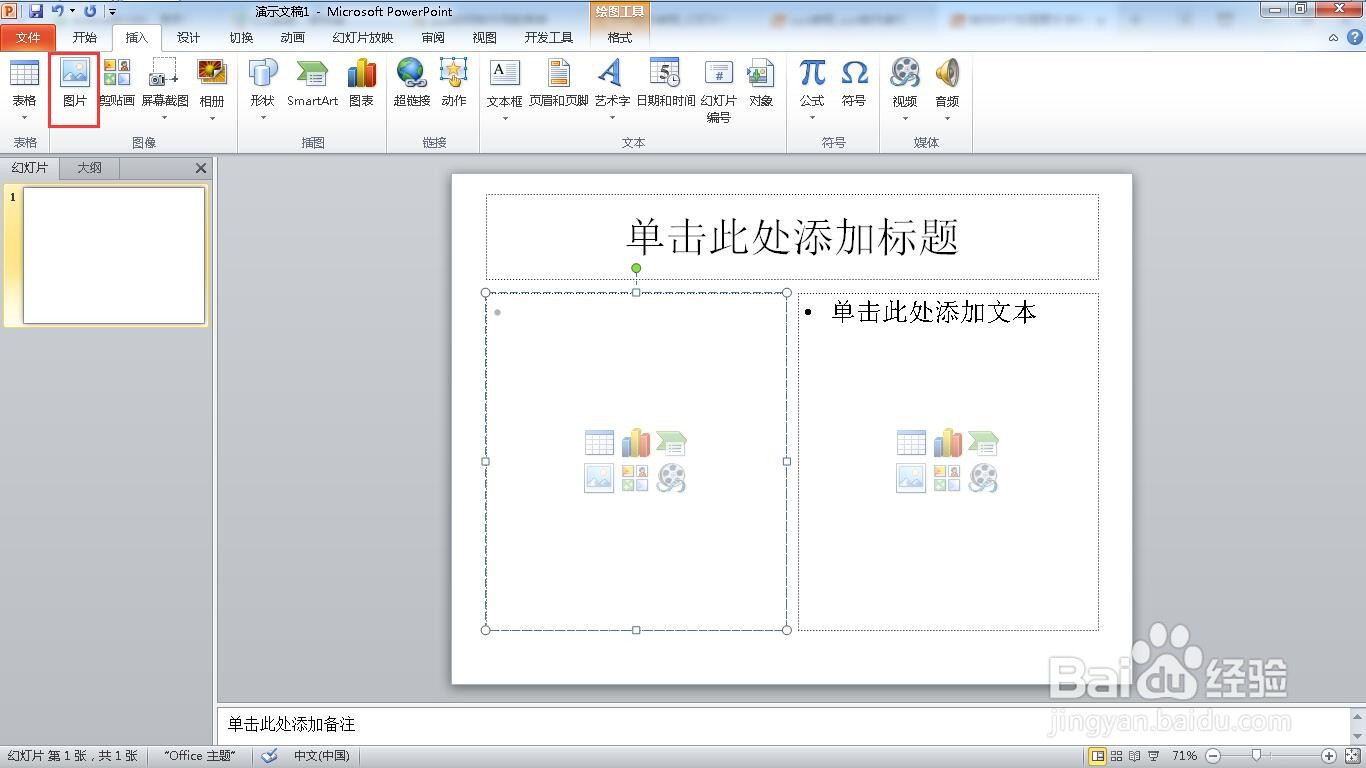
Task: Expand the Video (视频) dropdown arrow
Action: click(905, 118)
